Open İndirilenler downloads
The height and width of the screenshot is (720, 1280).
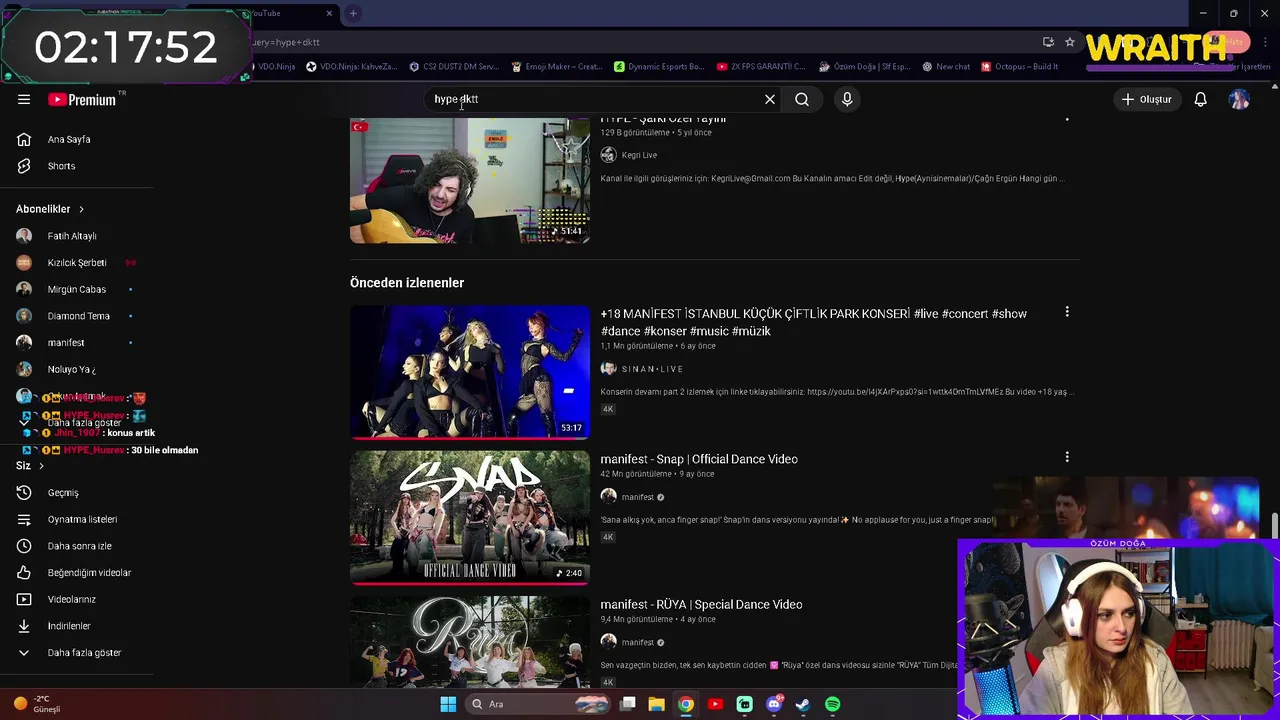tap(70, 626)
